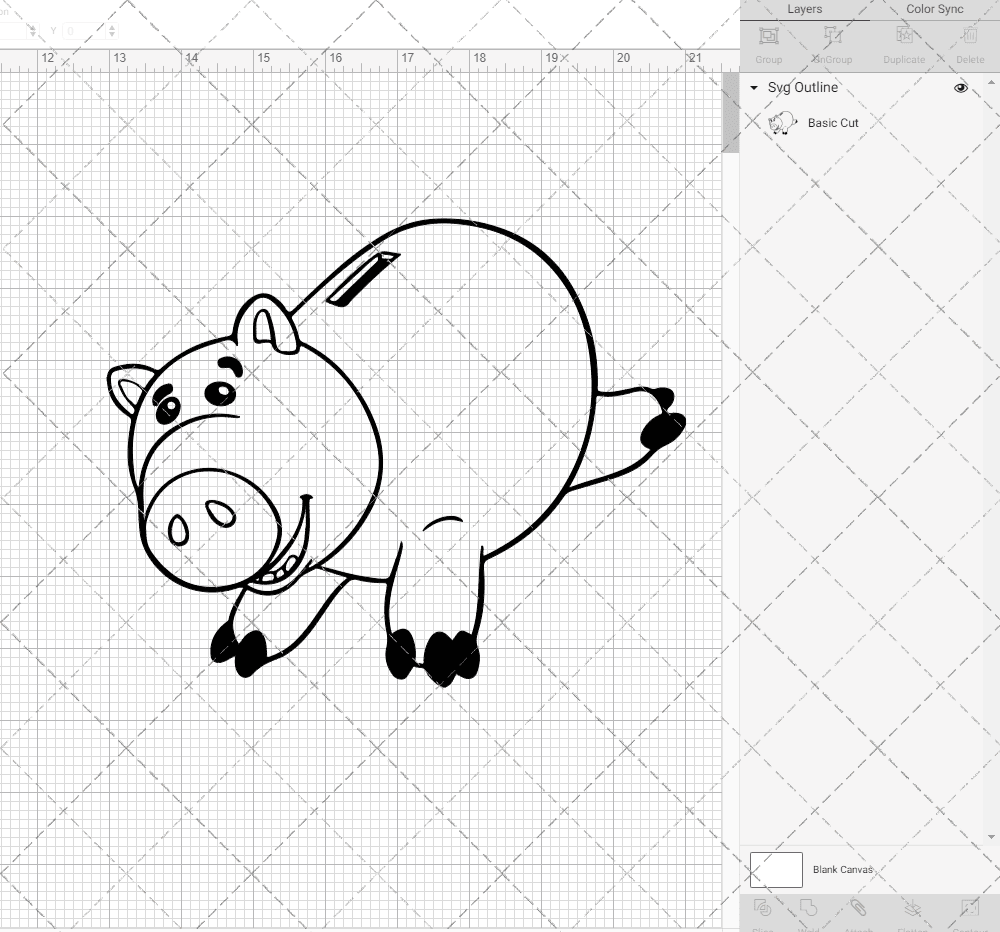Image resolution: width=1000 pixels, height=932 pixels.
Task: Click the pig thumbnail in Basic Cut layer
Action: [781, 123]
